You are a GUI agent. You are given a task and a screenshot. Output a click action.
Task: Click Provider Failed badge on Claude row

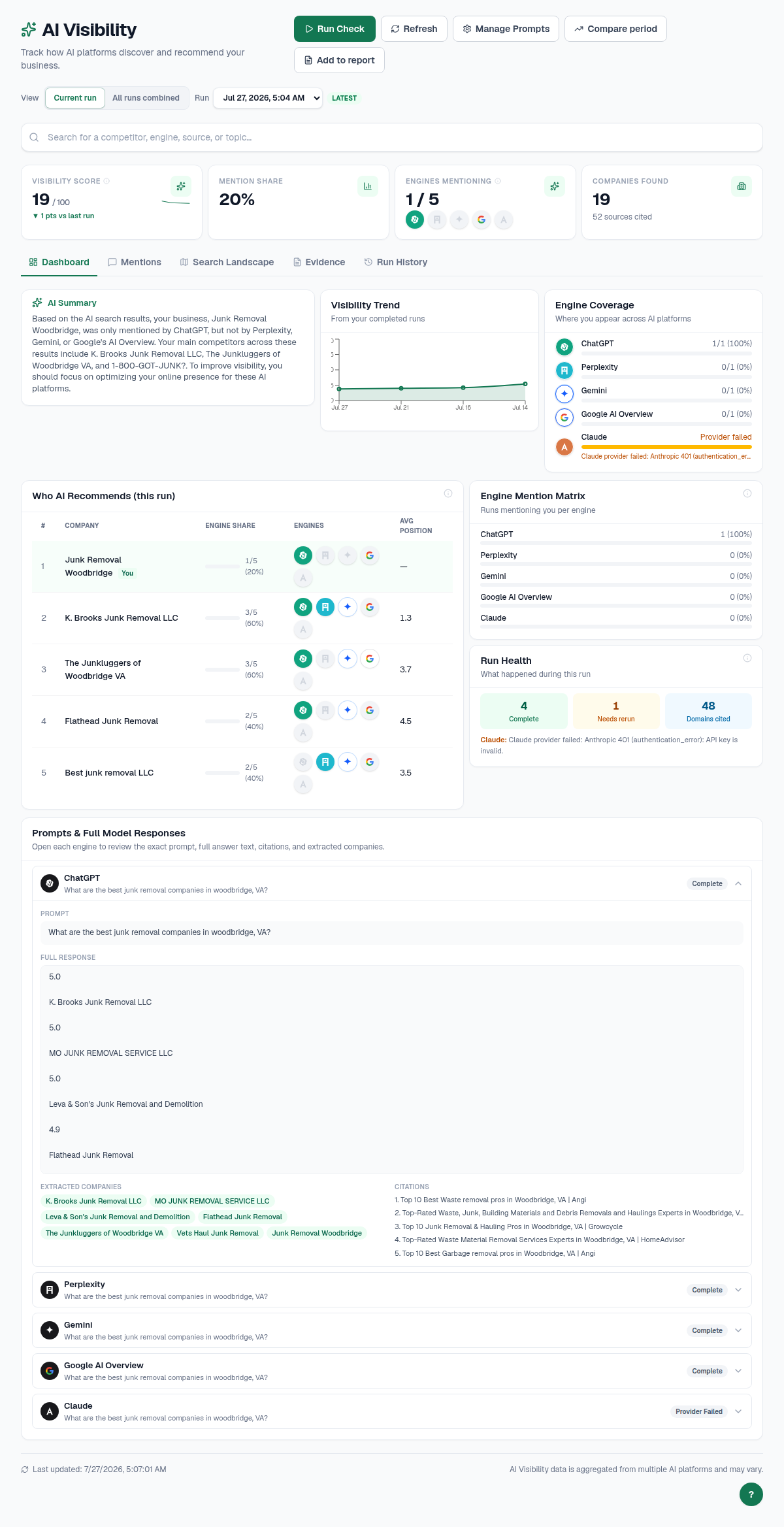(699, 1411)
